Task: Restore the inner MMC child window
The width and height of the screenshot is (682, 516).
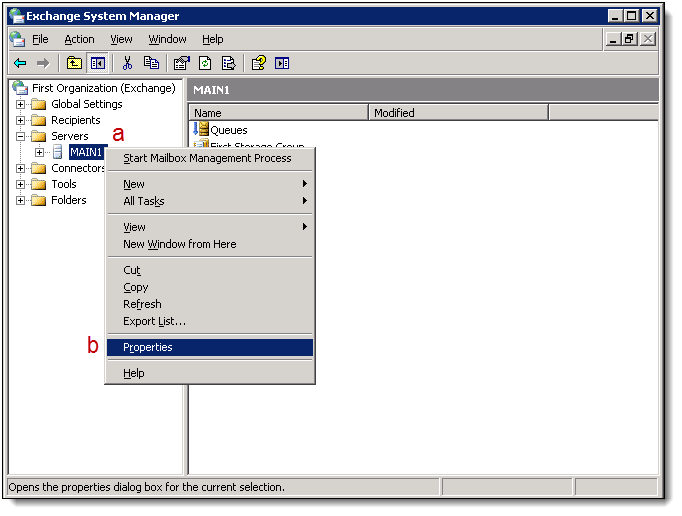Action: point(629,39)
